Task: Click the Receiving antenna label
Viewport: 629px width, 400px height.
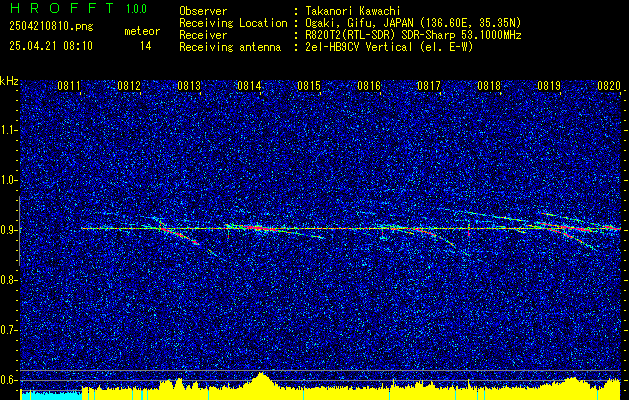Action: 230,47
